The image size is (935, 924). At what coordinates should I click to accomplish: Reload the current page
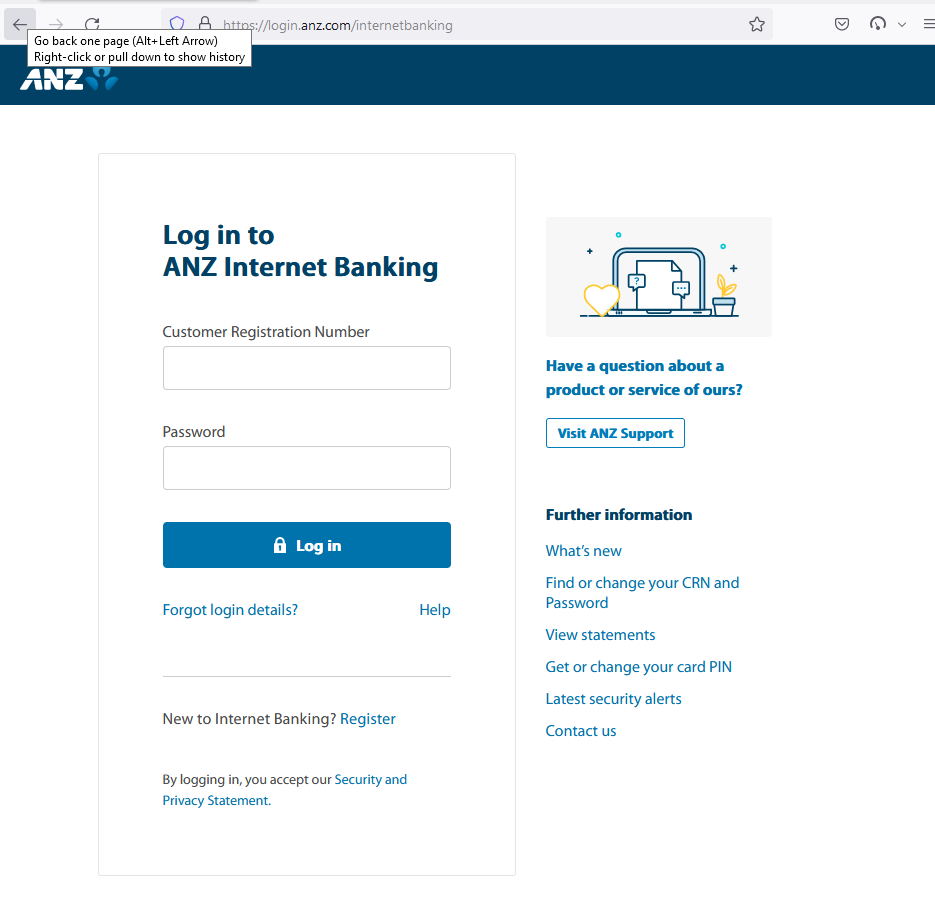[91, 24]
